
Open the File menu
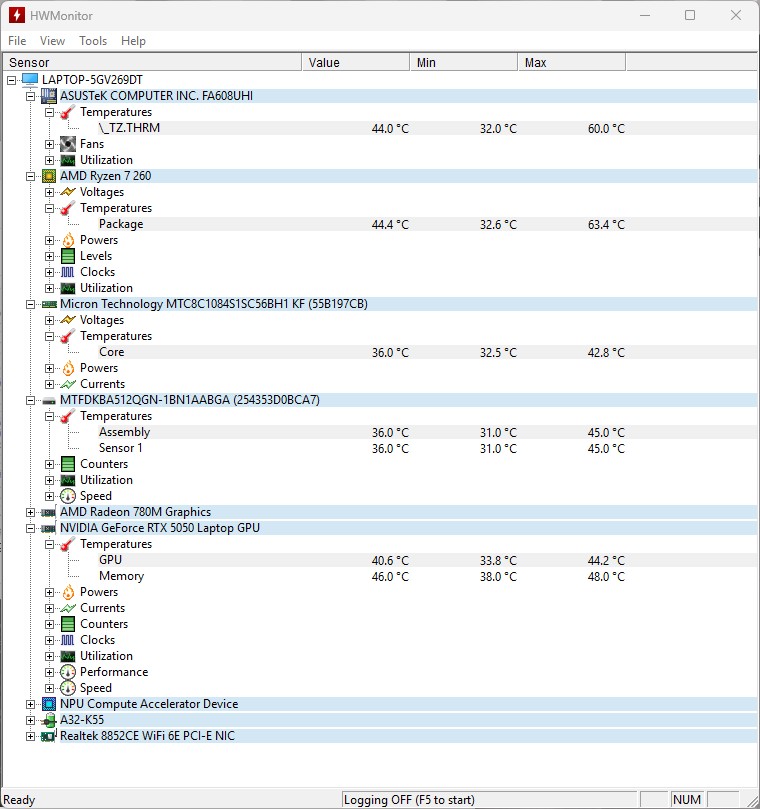pos(17,41)
